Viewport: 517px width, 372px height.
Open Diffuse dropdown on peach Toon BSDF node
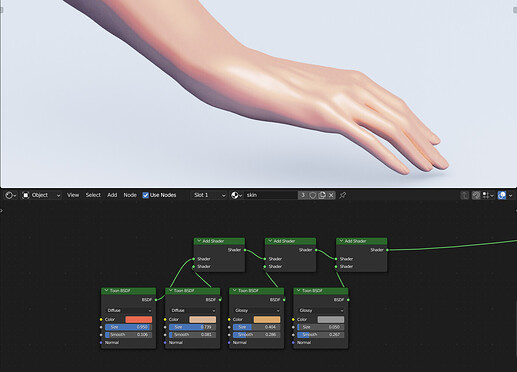(x=193, y=310)
